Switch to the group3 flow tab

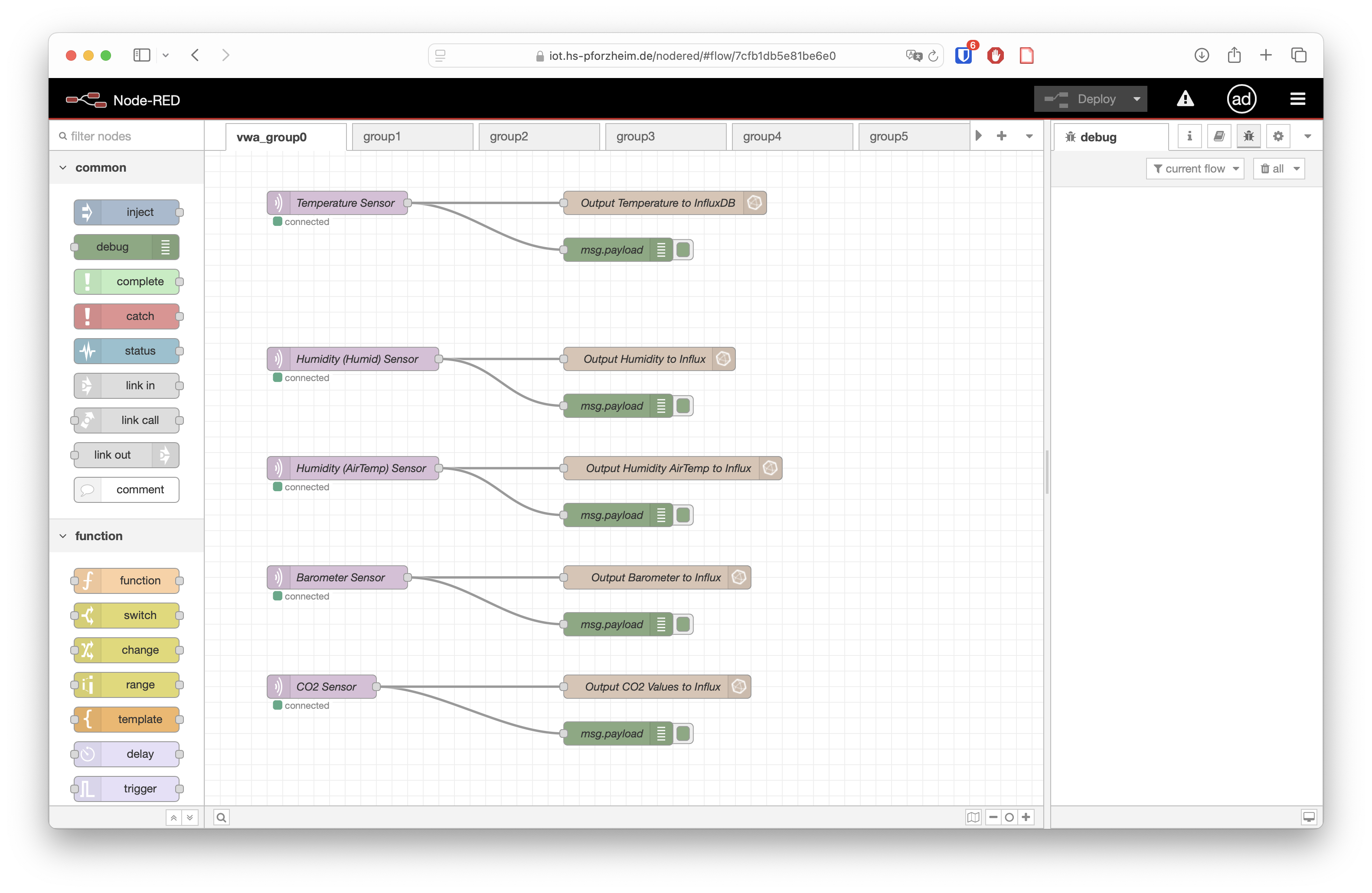pos(635,137)
